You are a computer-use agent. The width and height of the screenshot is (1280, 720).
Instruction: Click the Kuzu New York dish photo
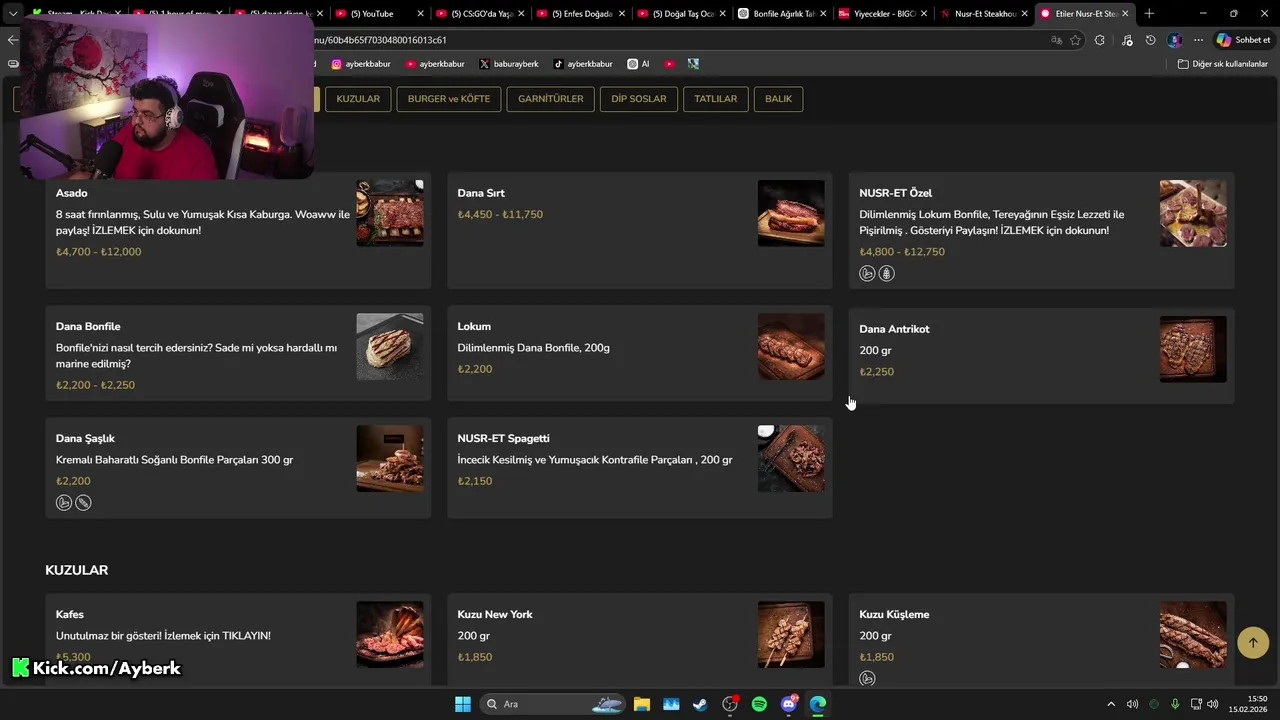(x=791, y=634)
